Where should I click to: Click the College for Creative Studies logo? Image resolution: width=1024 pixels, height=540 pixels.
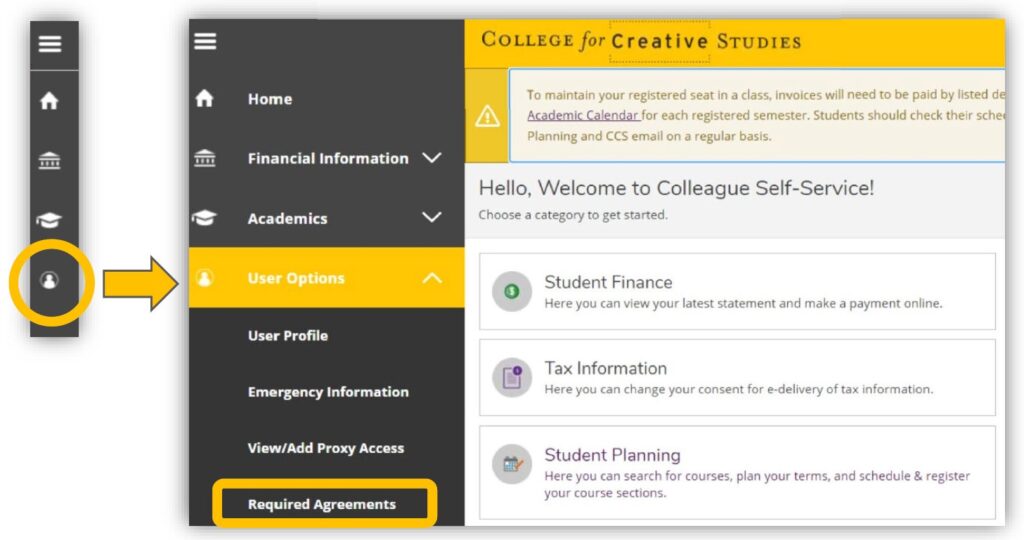point(641,41)
